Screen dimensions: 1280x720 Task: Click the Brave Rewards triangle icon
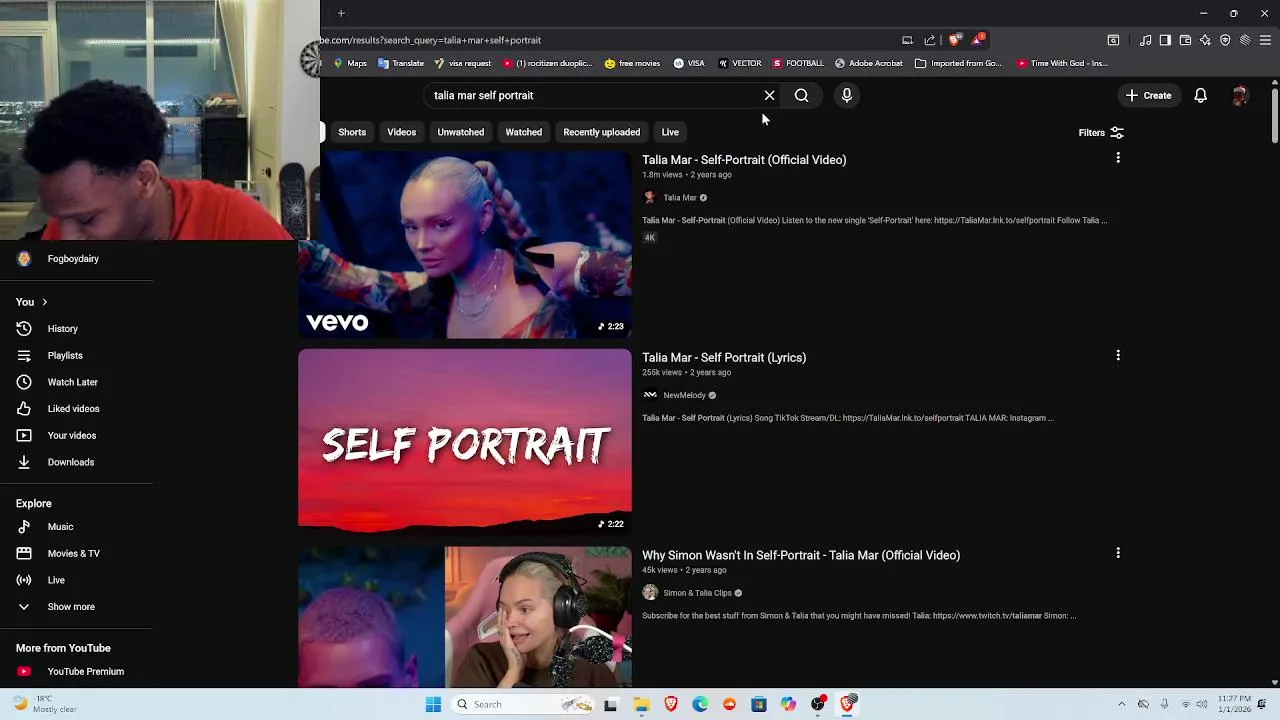tap(977, 40)
